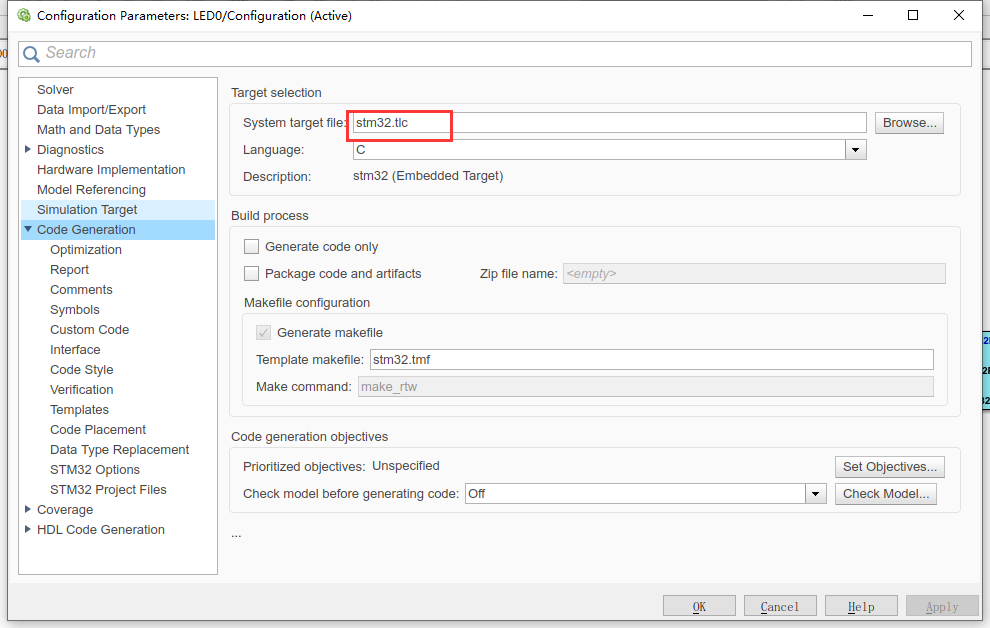This screenshot has height=628, width=990.
Task: Confirm with the OK button
Action: pos(699,607)
